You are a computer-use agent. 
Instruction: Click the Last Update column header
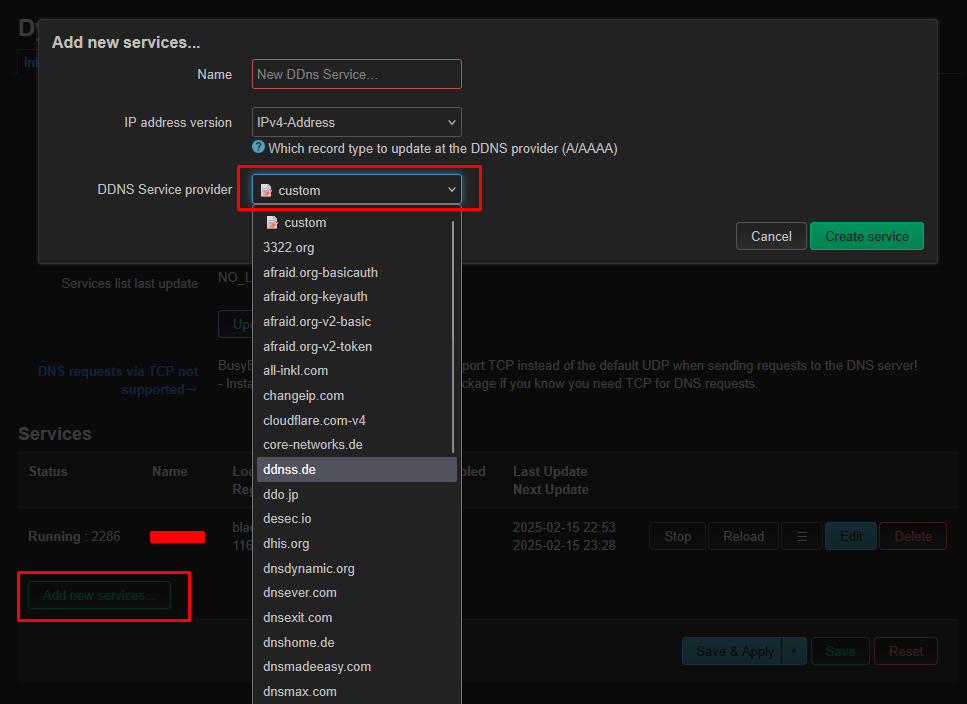click(x=550, y=472)
